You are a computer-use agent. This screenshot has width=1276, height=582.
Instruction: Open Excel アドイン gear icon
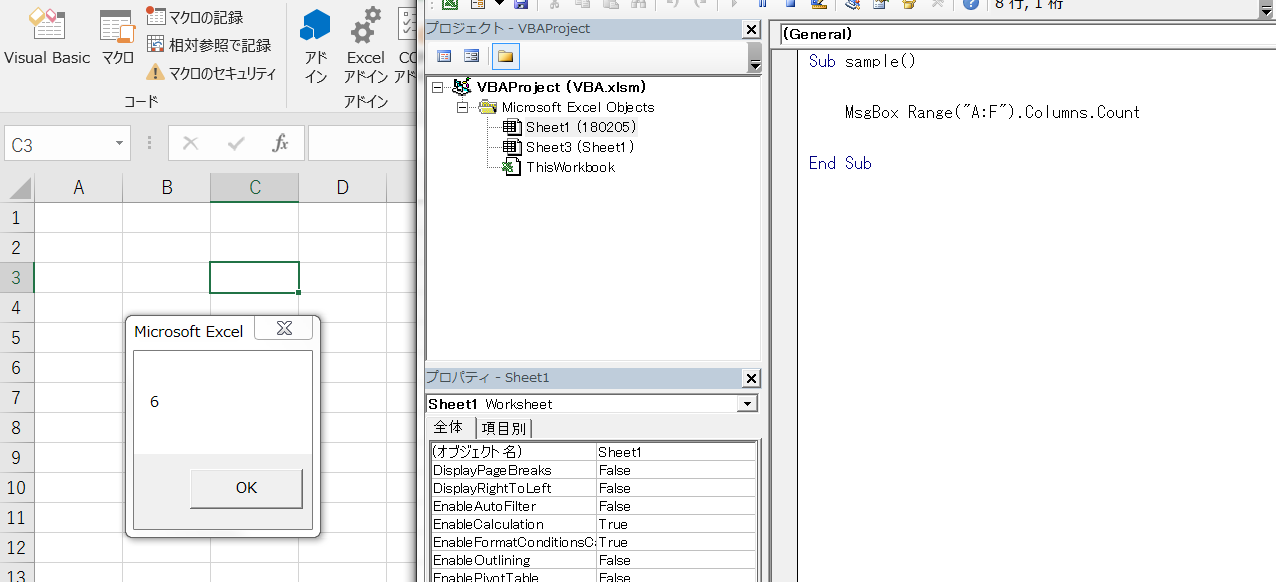tap(366, 45)
